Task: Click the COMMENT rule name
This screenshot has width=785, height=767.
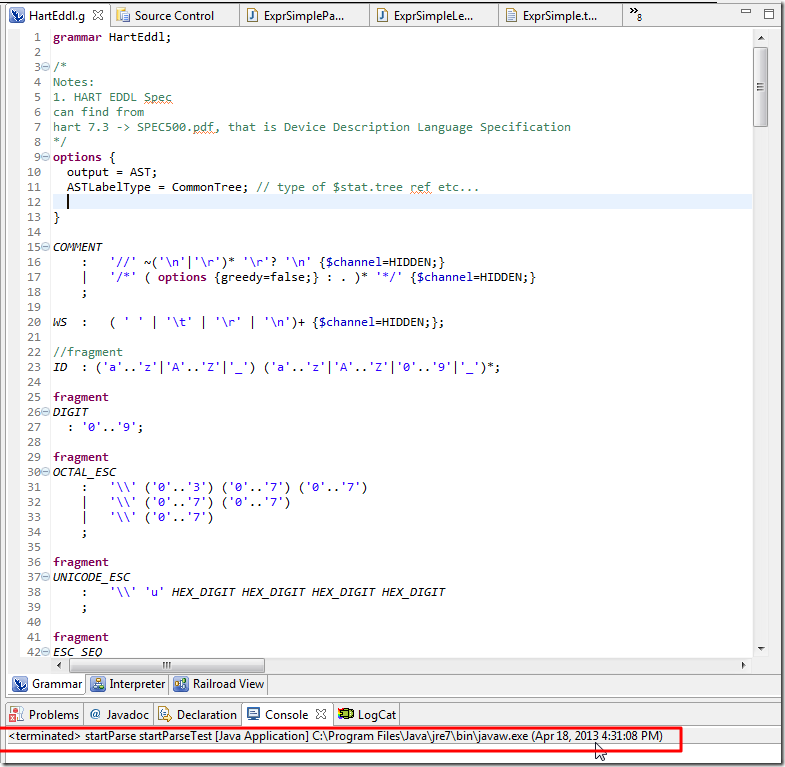Action: pos(78,247)
